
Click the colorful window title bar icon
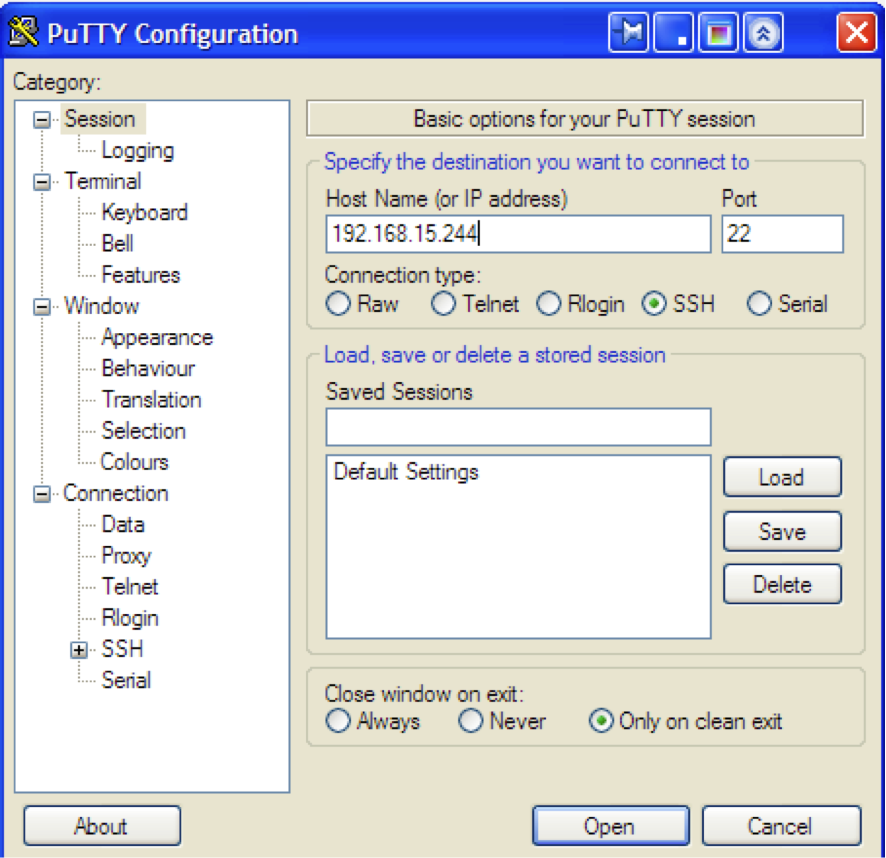point(719,33)
